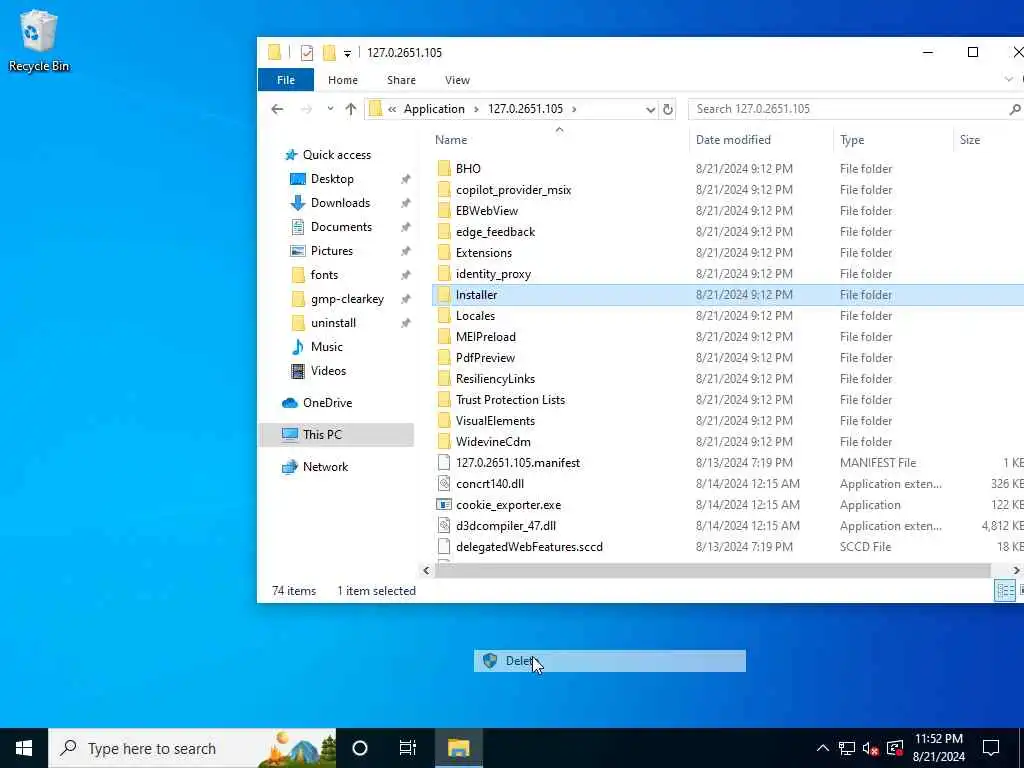This screenshot has width=1024, height=768.
Task: Open the Windows Start menu
Action: pyautogui.click(x=24, y=748)
